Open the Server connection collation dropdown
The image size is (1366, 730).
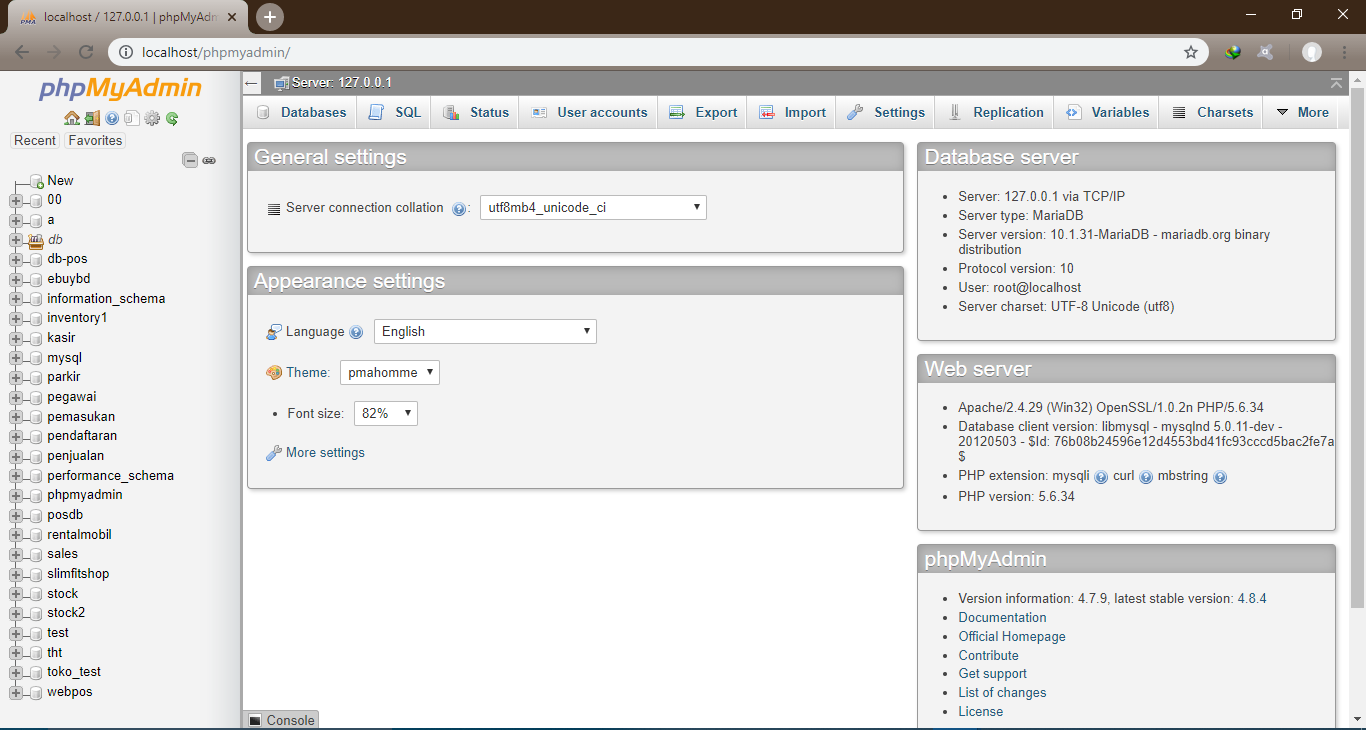593,208
